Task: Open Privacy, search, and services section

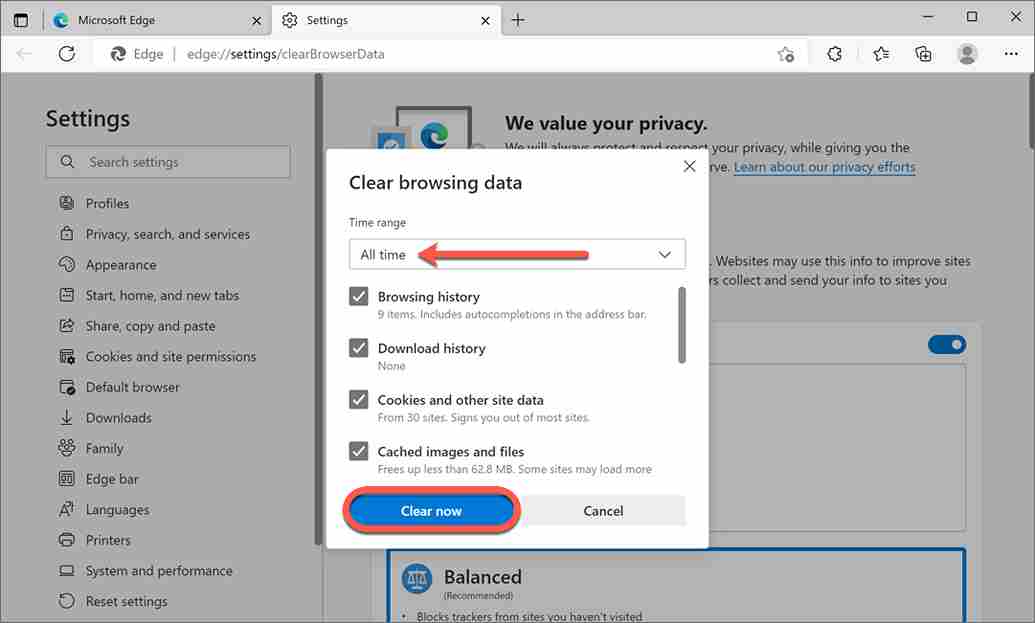Action: click(x=154, y=234)
